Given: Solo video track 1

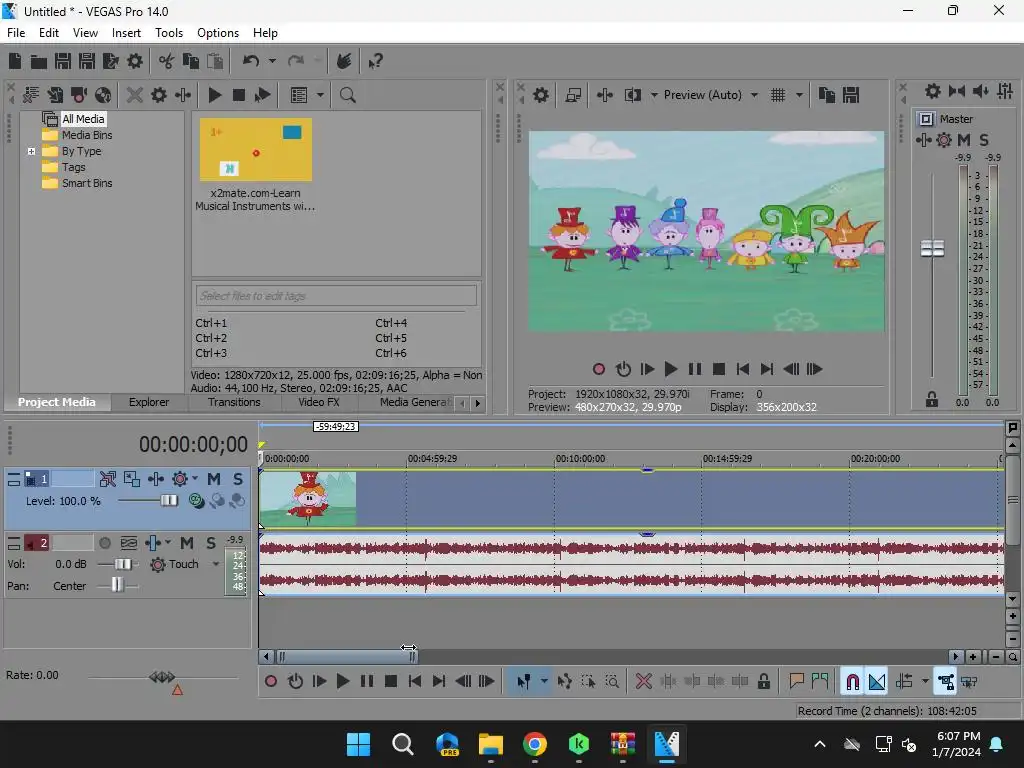Looking at the screenshot, I should coord(238,479).
